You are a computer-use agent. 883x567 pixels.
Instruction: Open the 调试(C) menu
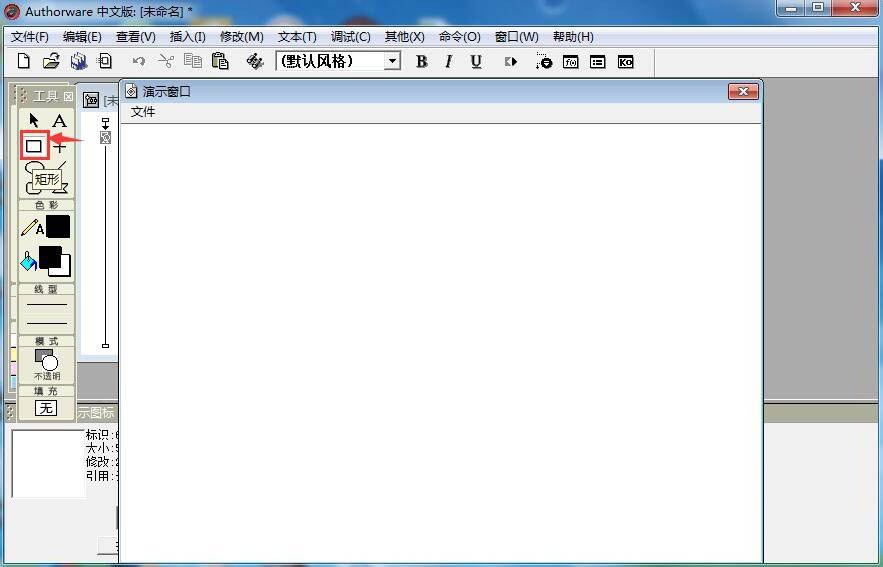[350, 37]
